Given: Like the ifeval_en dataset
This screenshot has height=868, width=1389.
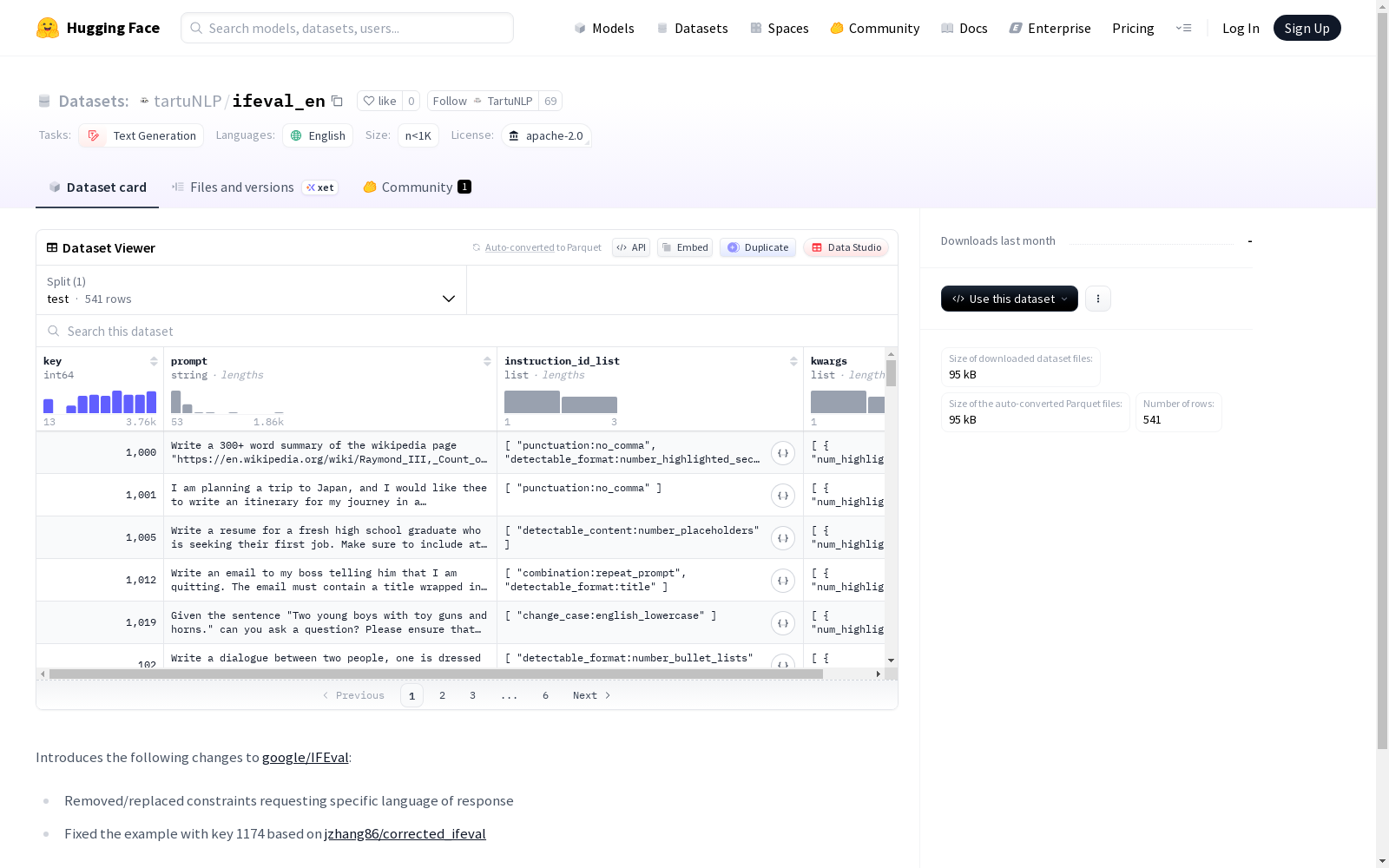Looking at the screenshot, I should point(379,101).
